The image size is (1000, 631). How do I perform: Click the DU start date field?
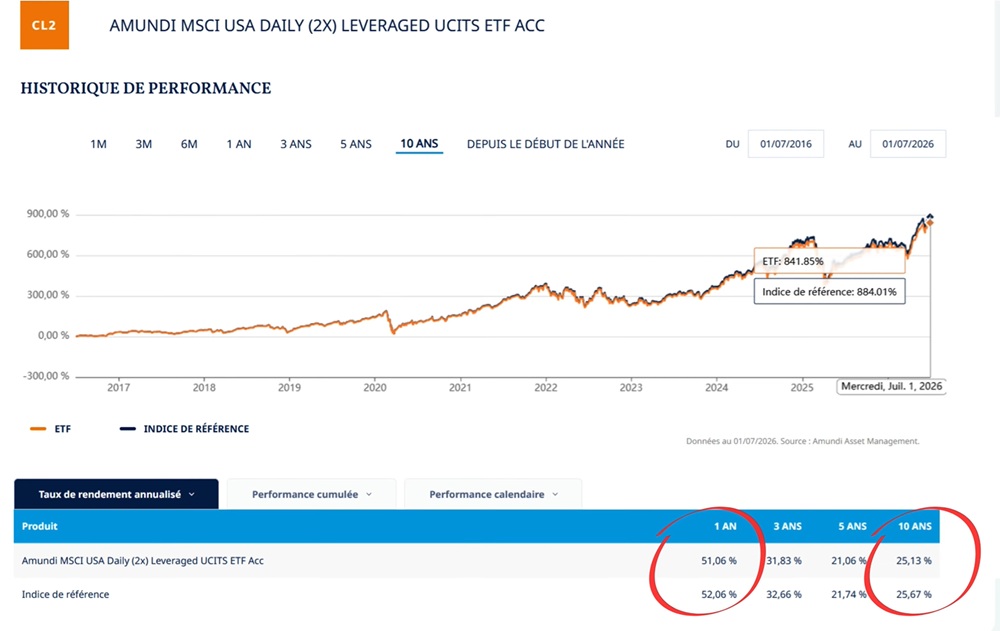pos(786,144)
